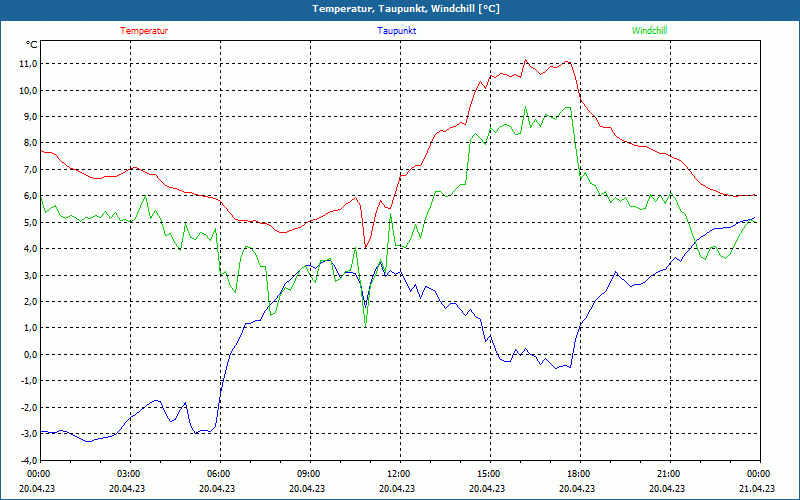Image resolution: width=800 pixels, height=500 pixels.
Task: Click the 09:00 time axis label
Action: coord(308,474)
